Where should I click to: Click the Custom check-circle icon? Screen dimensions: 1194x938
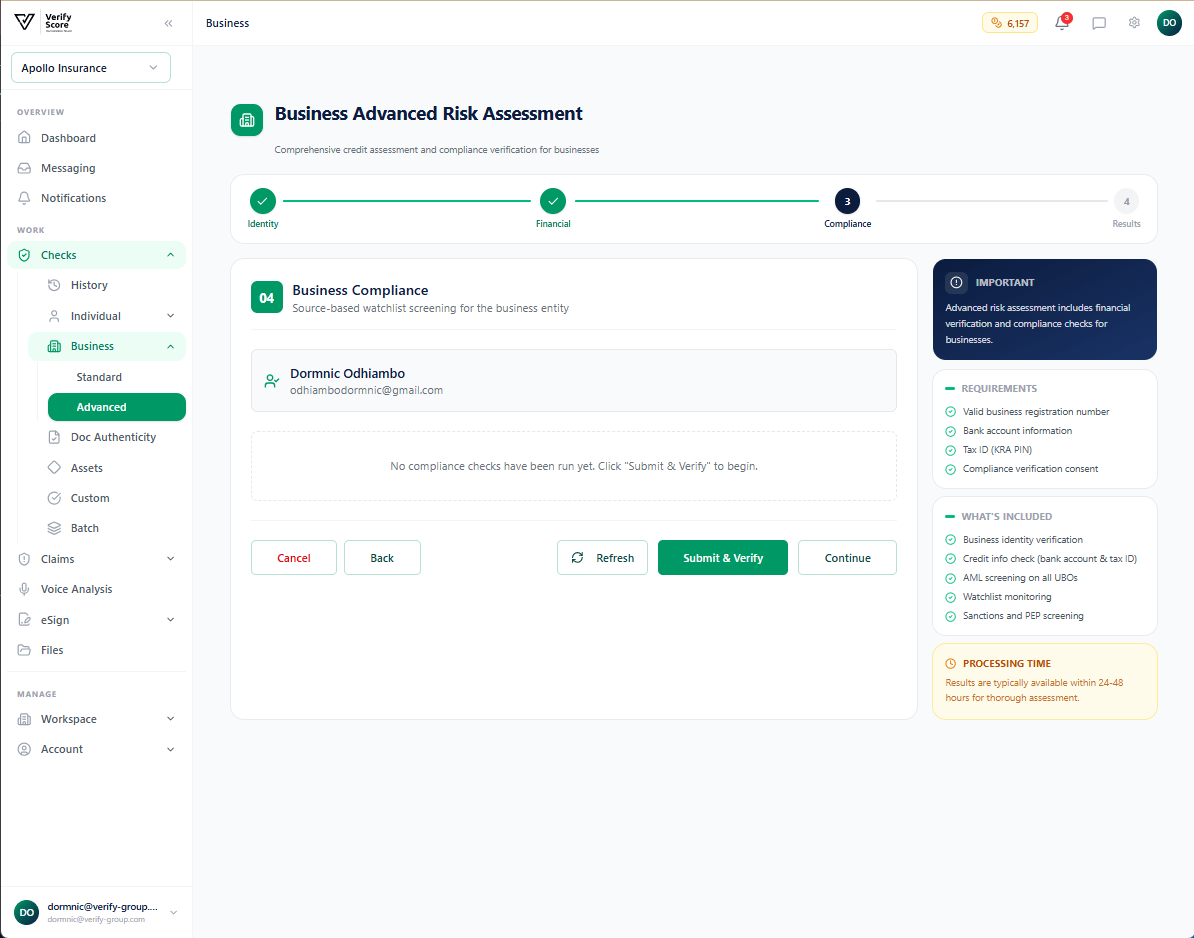pyautogui.click(x=54, y=498)
